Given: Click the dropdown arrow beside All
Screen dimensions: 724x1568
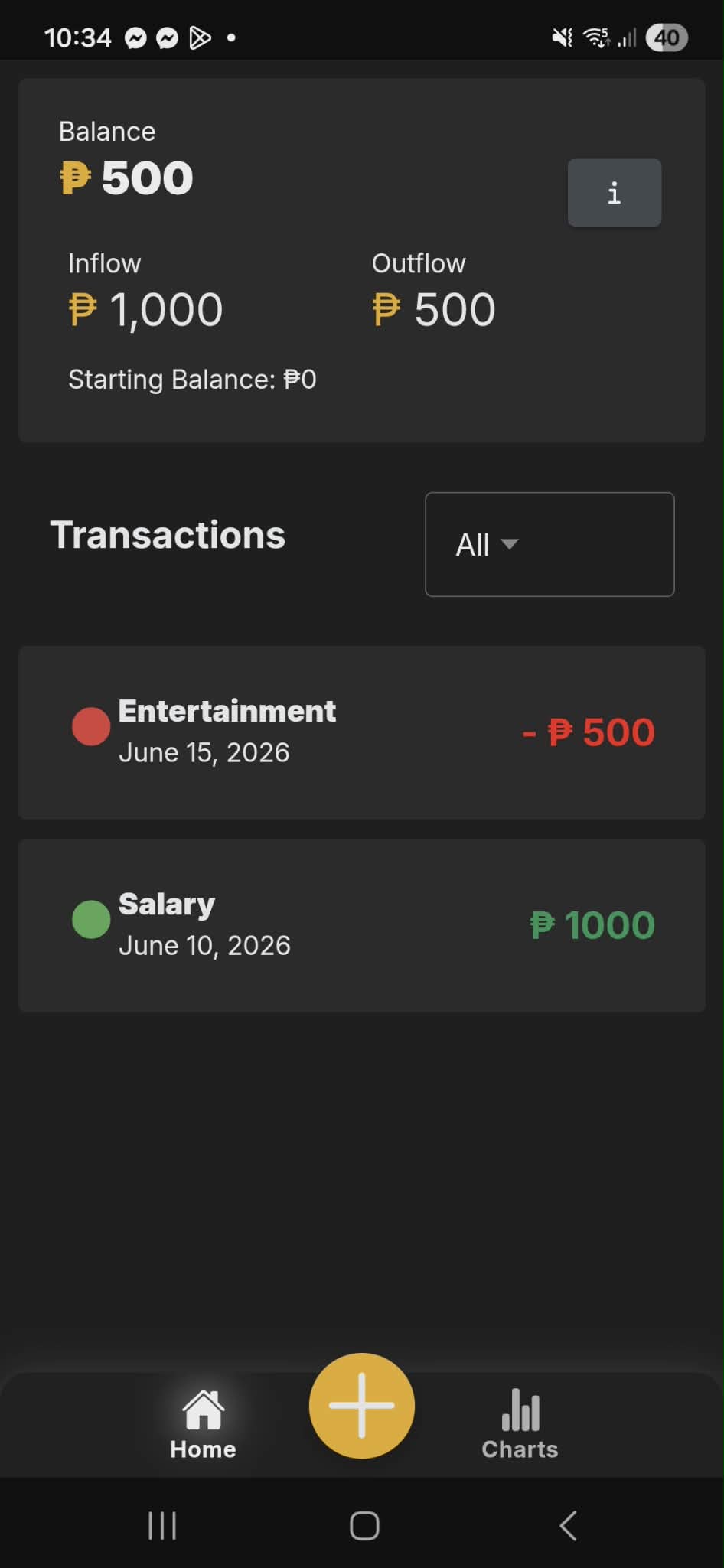Looking at the screenshot, I should (x=510, y=544).
